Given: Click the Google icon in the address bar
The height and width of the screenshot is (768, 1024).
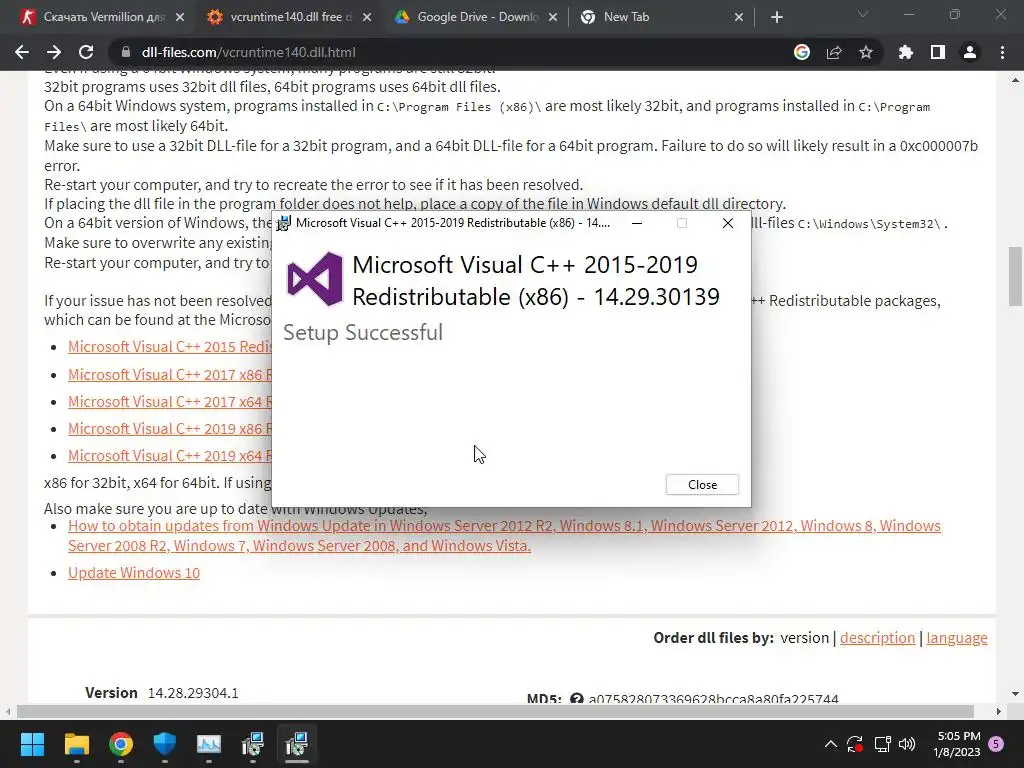Looking at the screenshot, I should point(802,52).
